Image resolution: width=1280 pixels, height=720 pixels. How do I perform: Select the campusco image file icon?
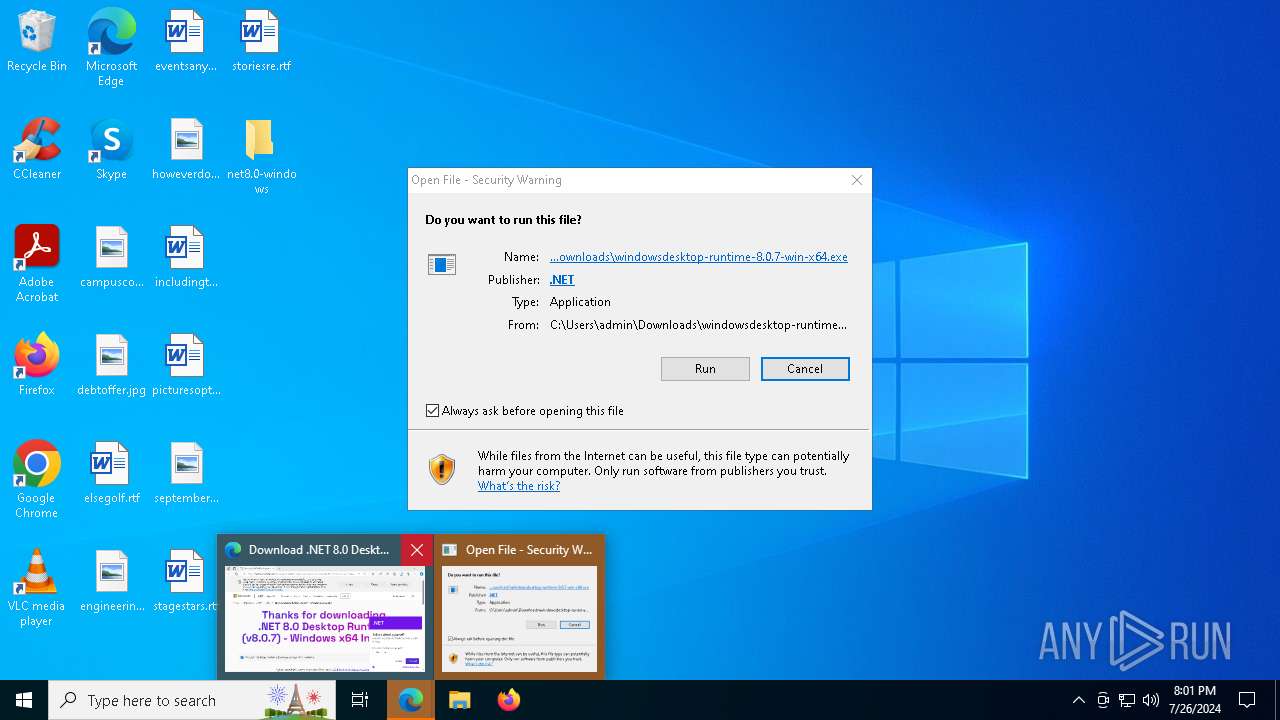pos(111,258)
